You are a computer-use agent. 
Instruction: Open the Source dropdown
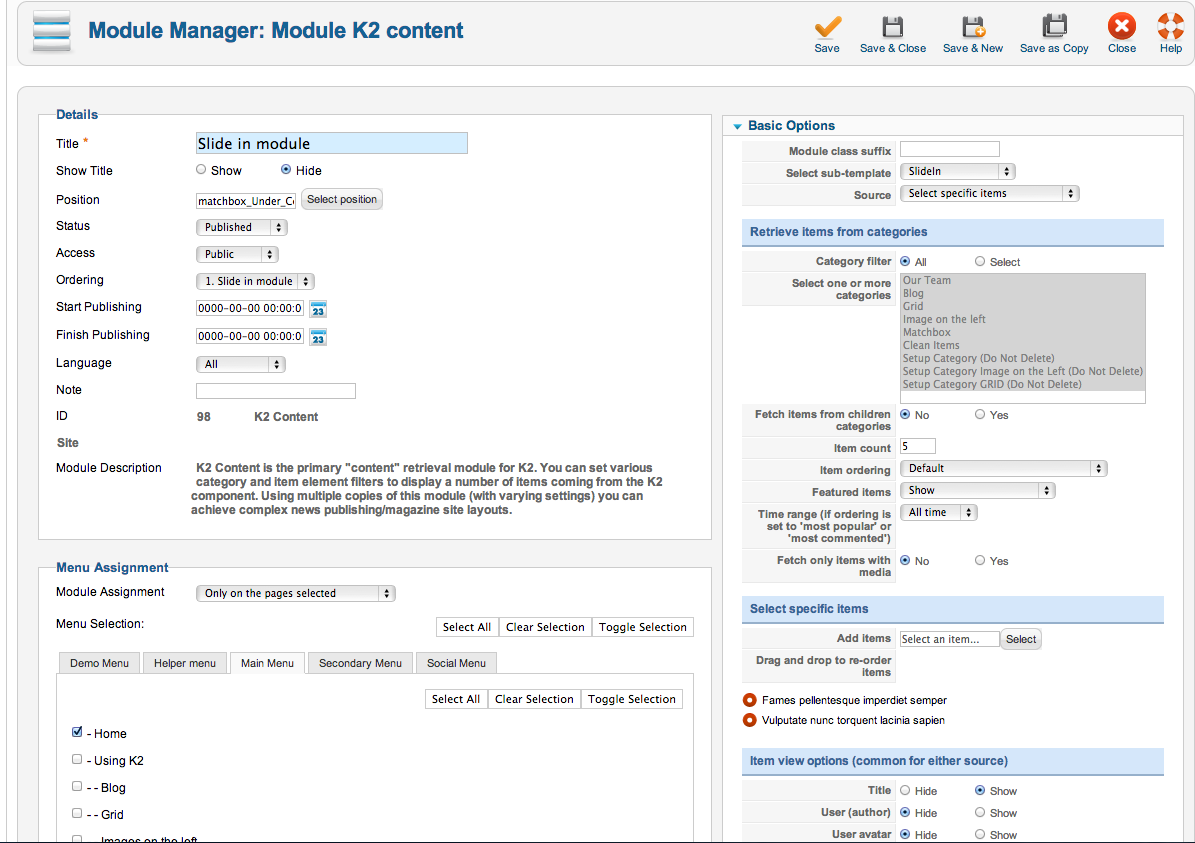(x=990, y=194)
